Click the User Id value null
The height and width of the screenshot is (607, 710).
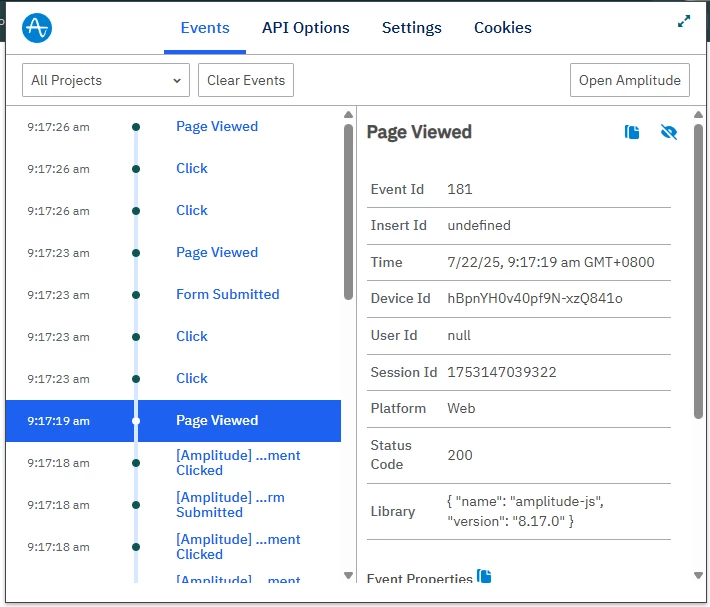click(459, 335)
